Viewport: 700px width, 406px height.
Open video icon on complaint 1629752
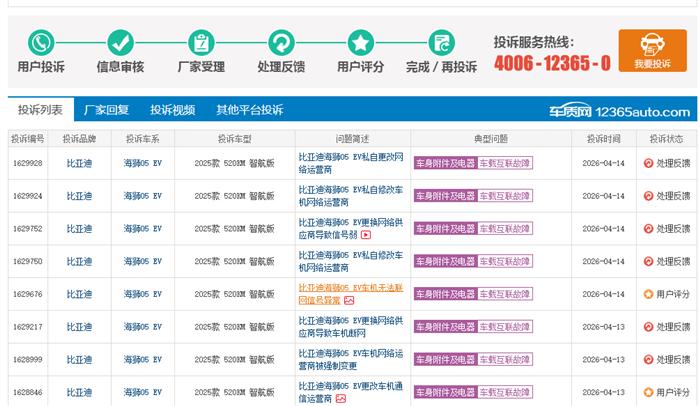tap(366, 235)
